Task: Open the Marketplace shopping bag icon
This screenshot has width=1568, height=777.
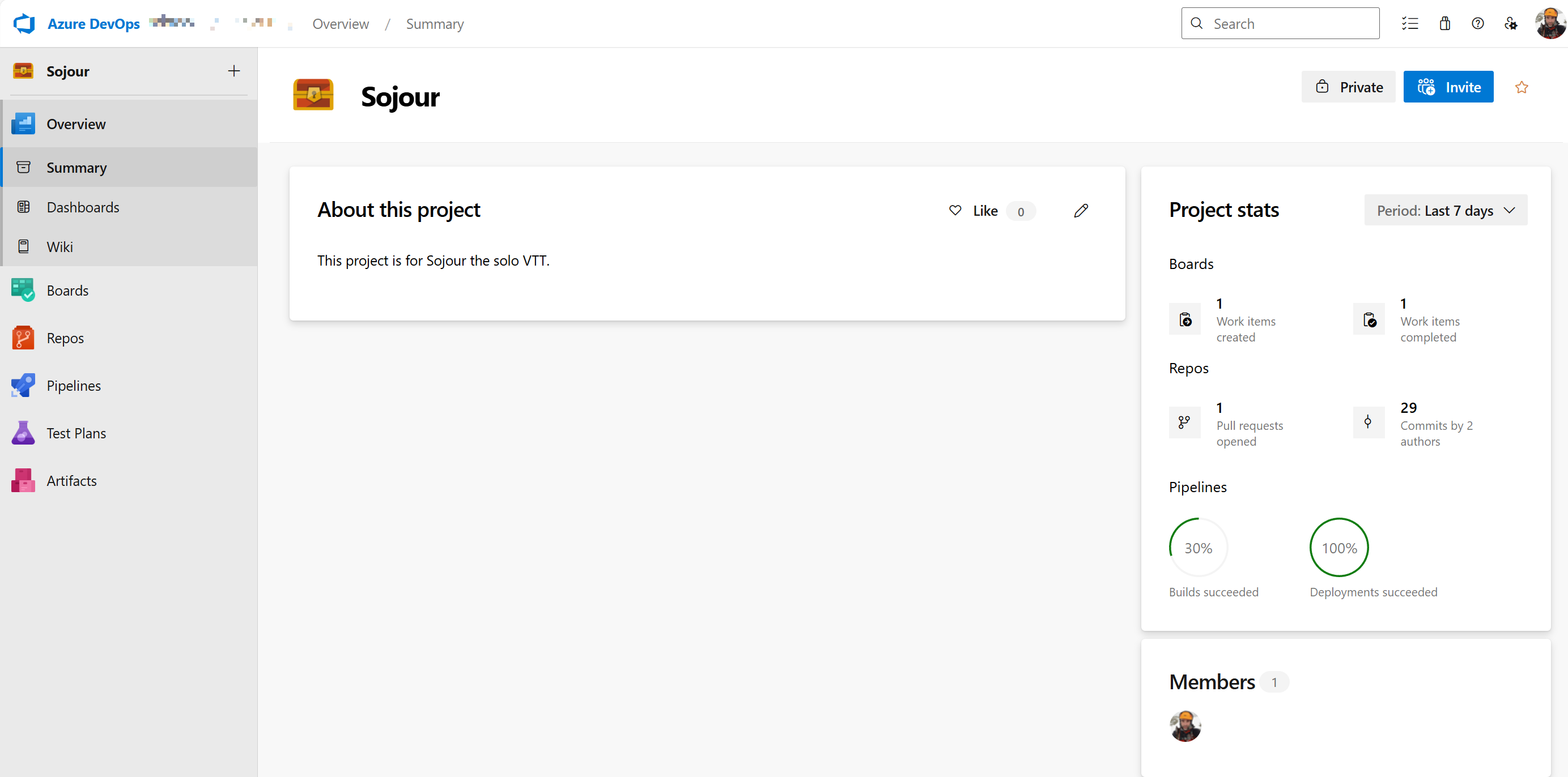Action: (x=1444, y=24)
